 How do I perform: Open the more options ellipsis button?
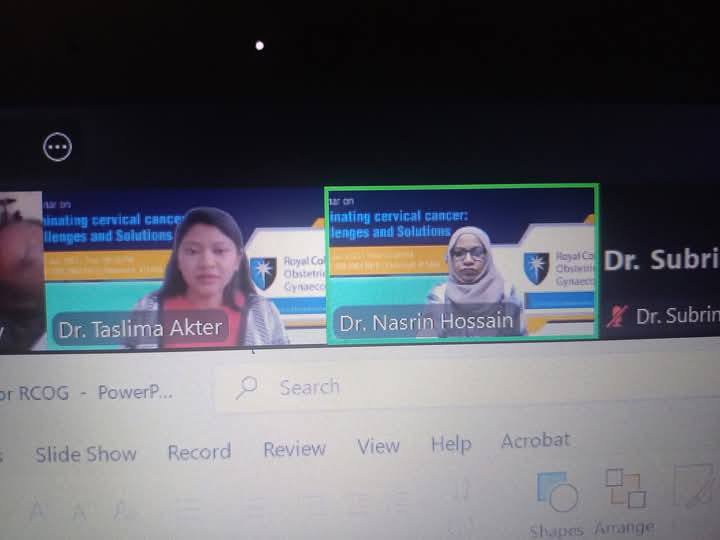coord(58,148)
